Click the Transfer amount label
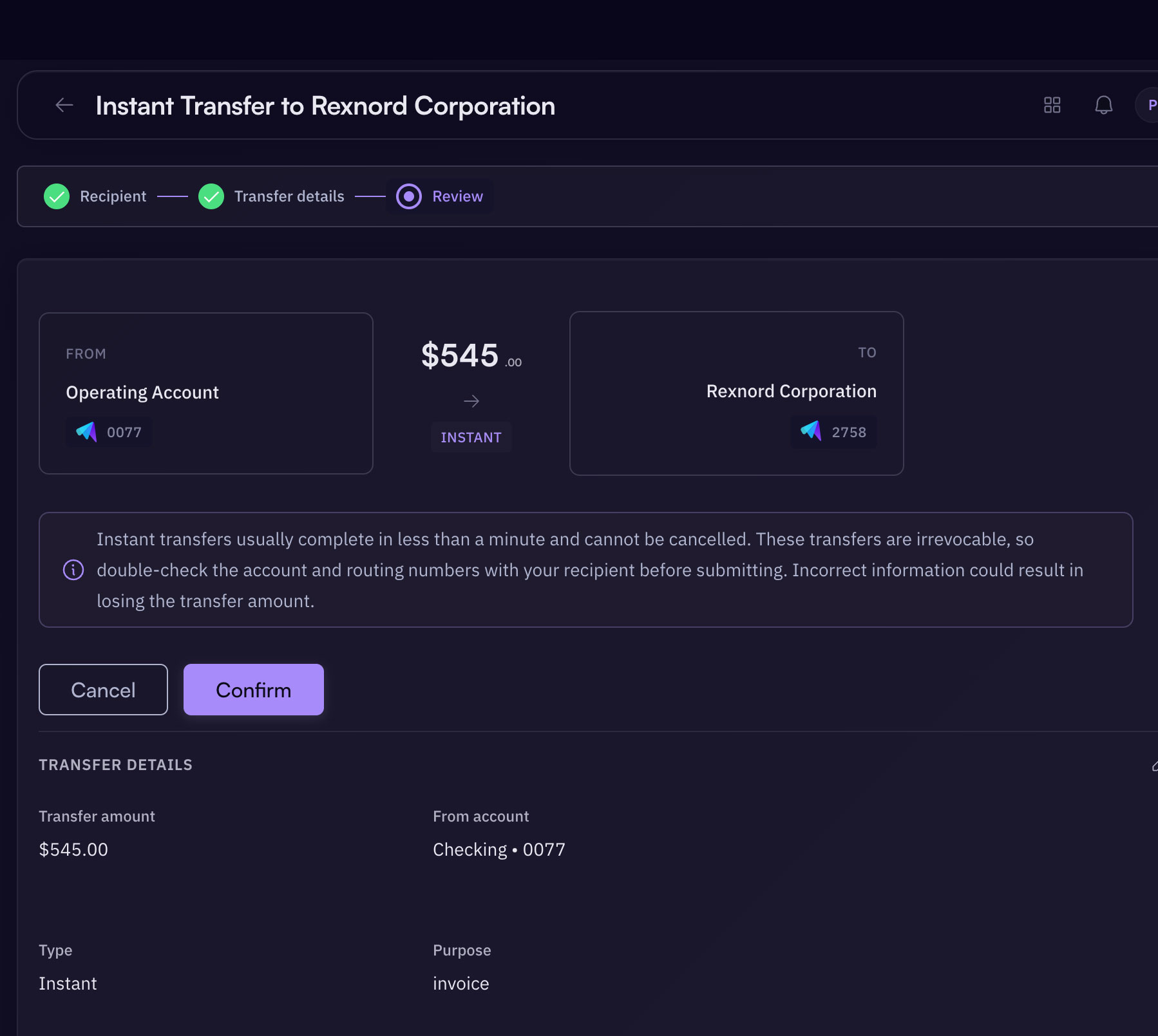The height and width of the screenshot is (1036, 1158). point(97,816)
